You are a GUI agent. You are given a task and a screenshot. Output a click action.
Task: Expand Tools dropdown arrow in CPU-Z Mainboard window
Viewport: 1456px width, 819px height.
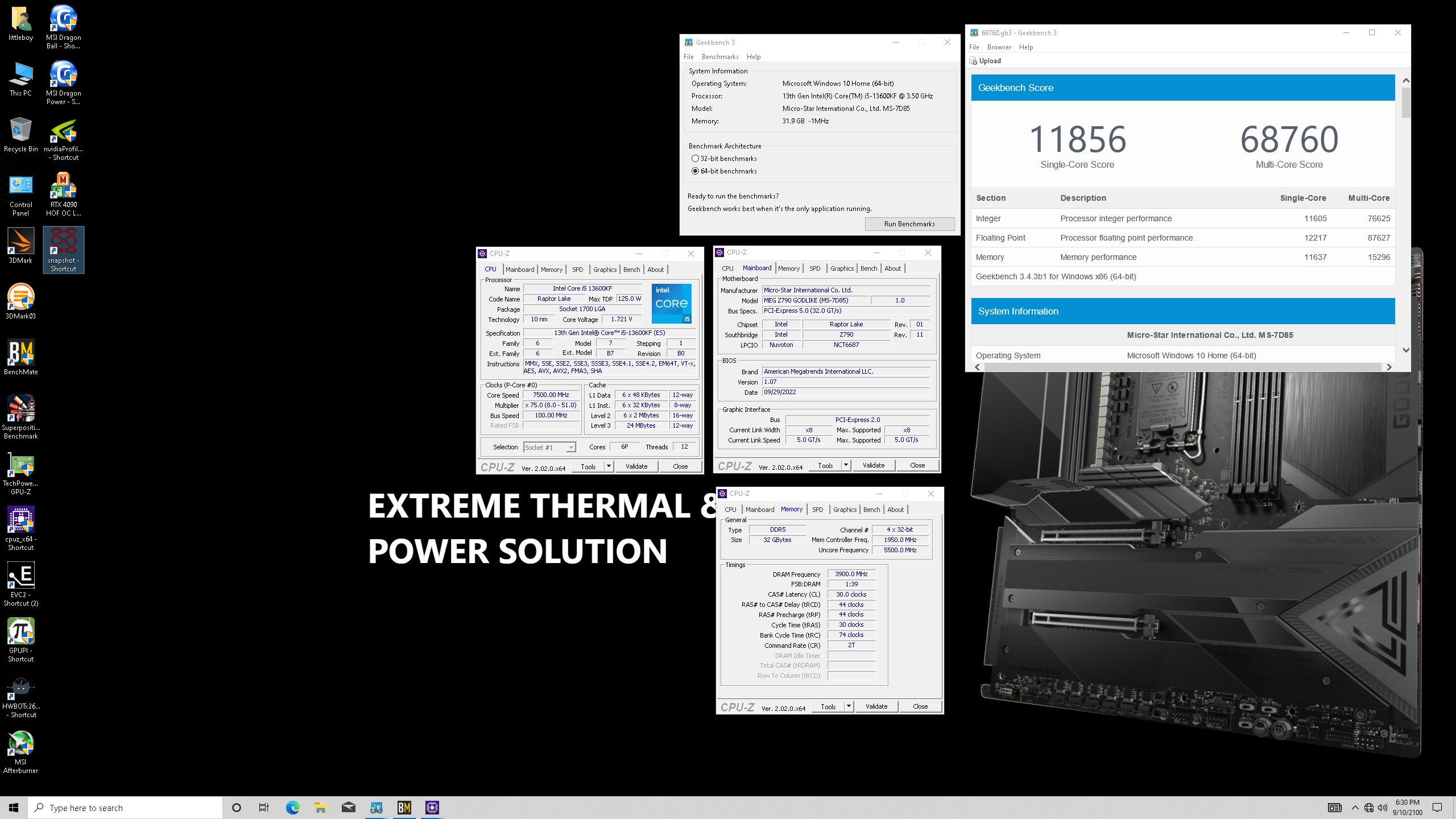point(846,465)
